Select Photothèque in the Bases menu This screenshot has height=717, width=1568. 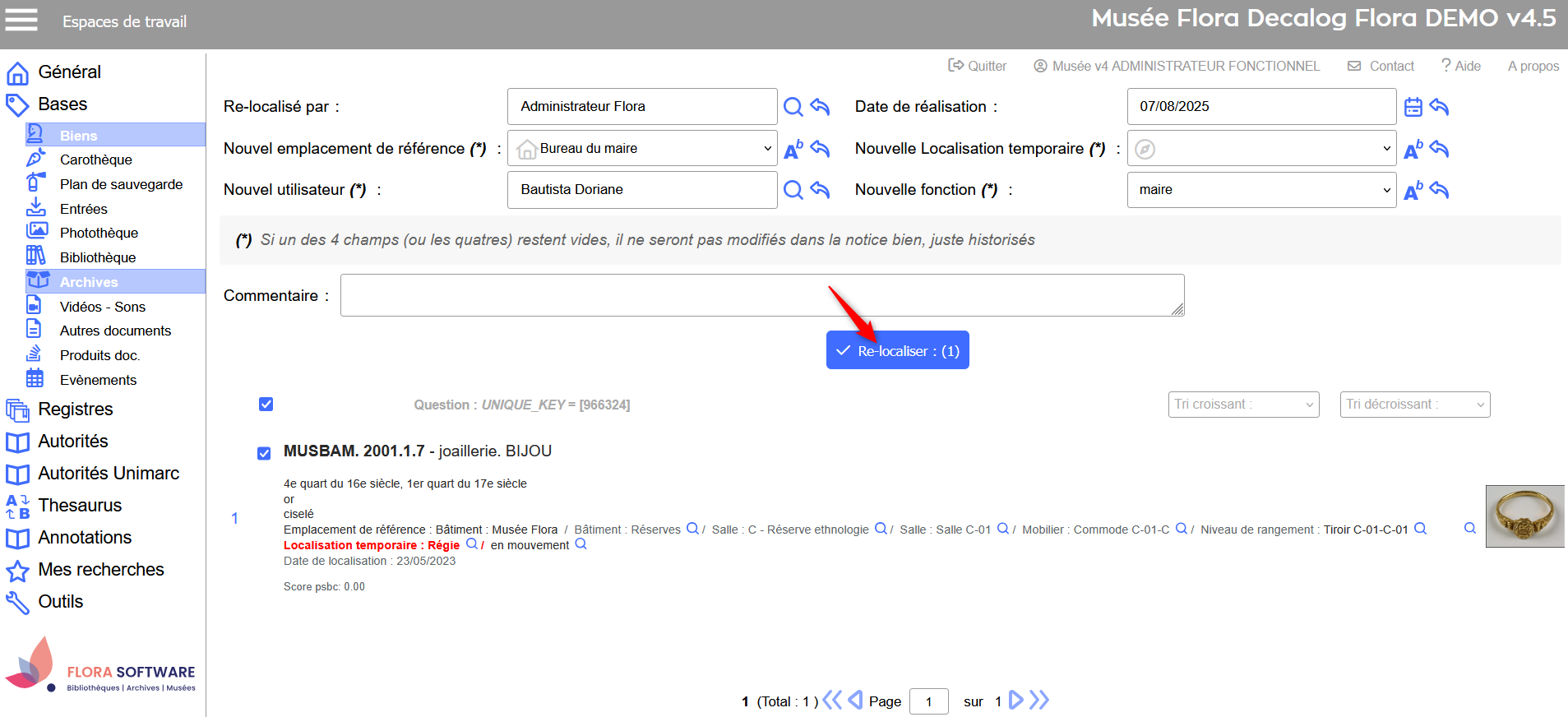click(99, 233)
